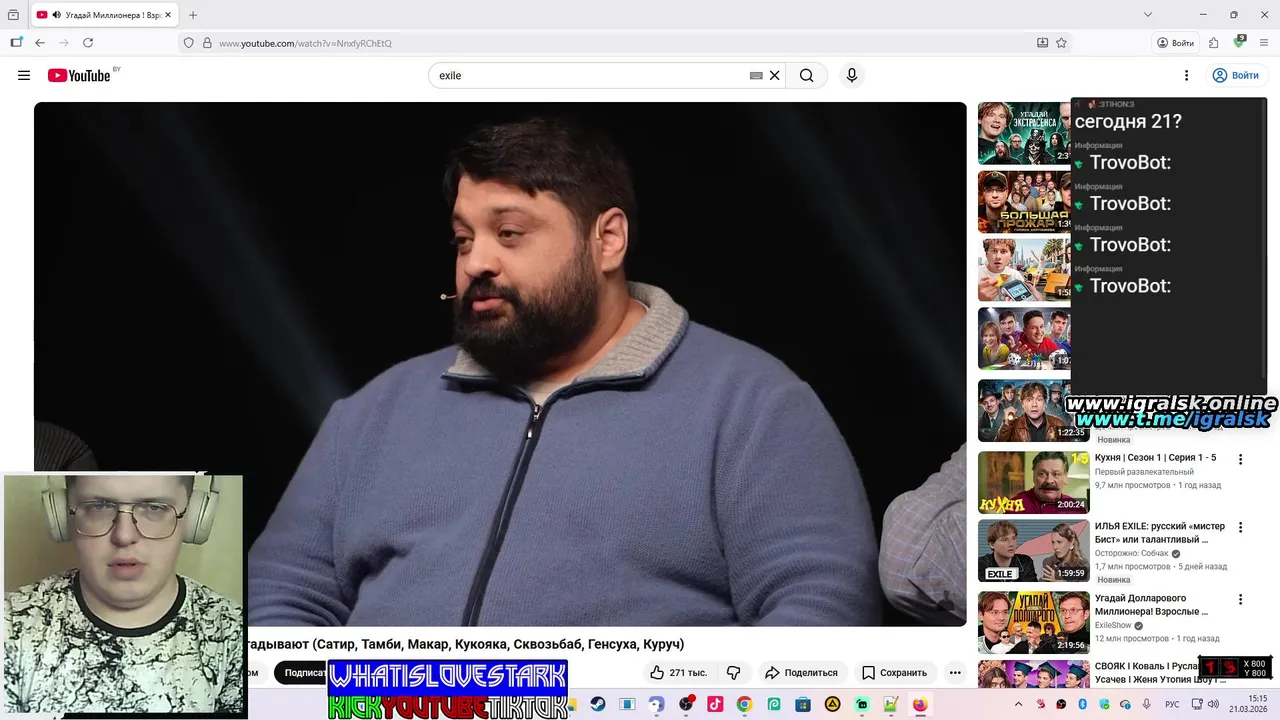Viewport: 1280px width, 720px height.
Task: Open volume control in tray
Action: 1213,704
